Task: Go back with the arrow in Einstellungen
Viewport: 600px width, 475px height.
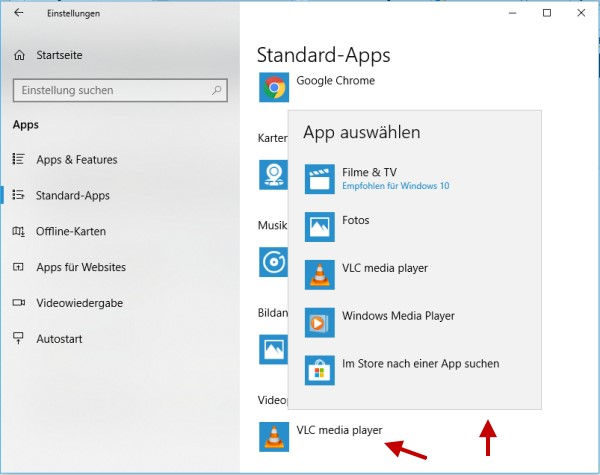Action: coord(18,13)
